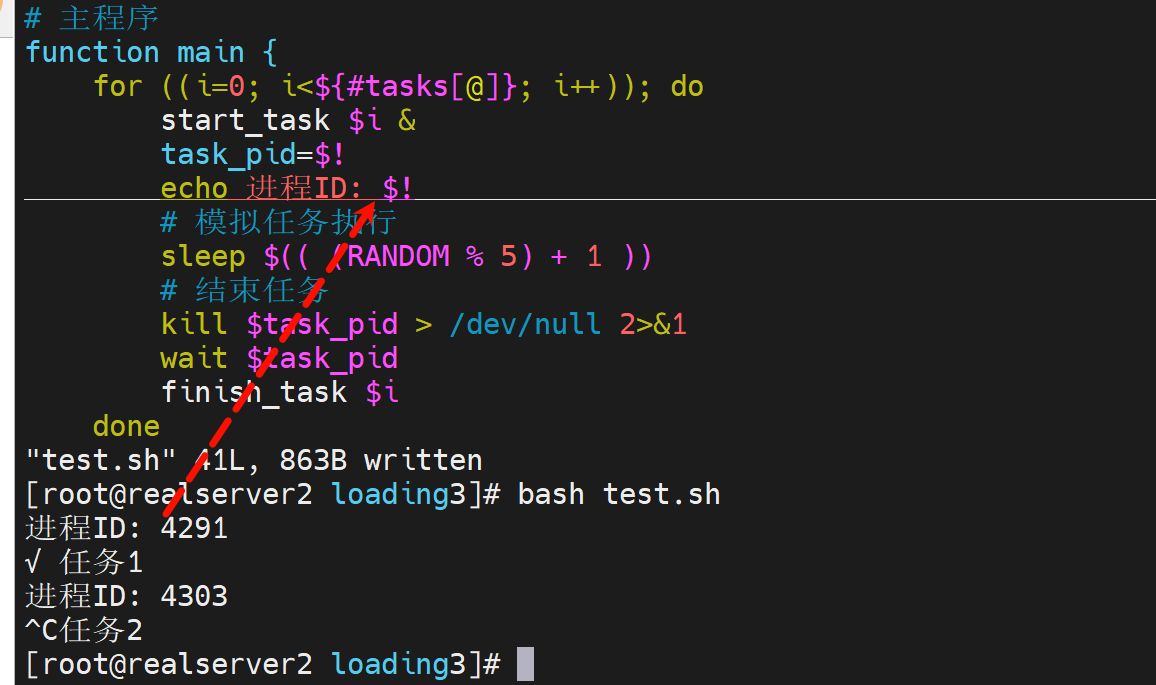
Task: Click the "for" keyword in the loop header
Action: click(118, 86)
